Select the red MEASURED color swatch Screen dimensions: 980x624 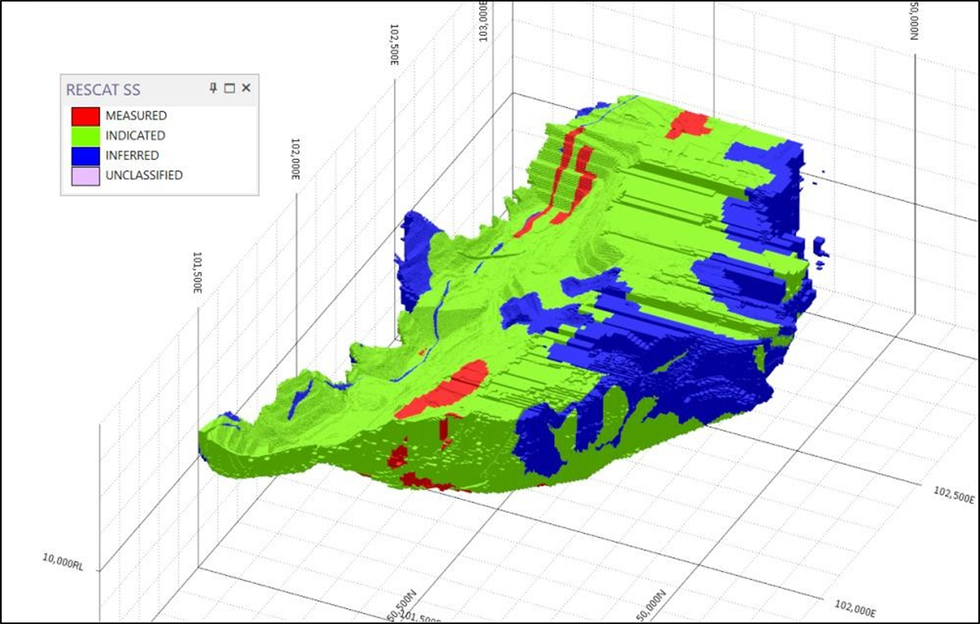[83, 116]
